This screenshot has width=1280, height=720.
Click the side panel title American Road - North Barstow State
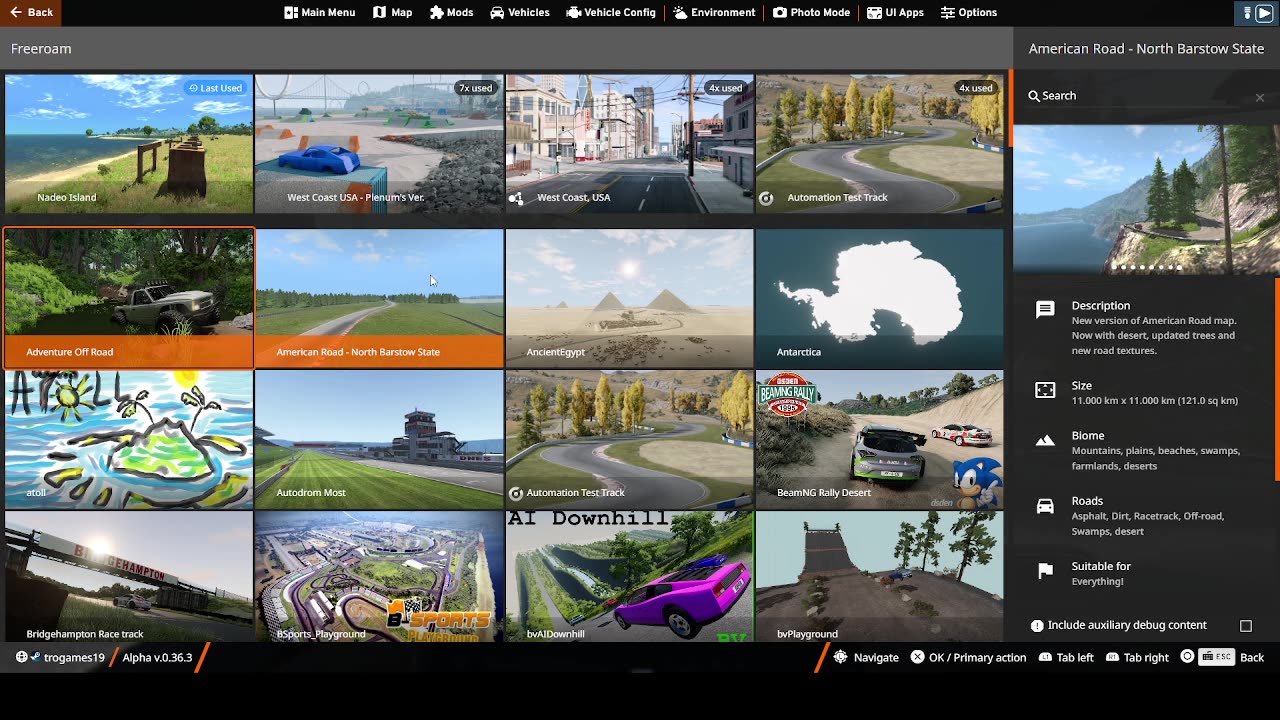pos(1146,49)
